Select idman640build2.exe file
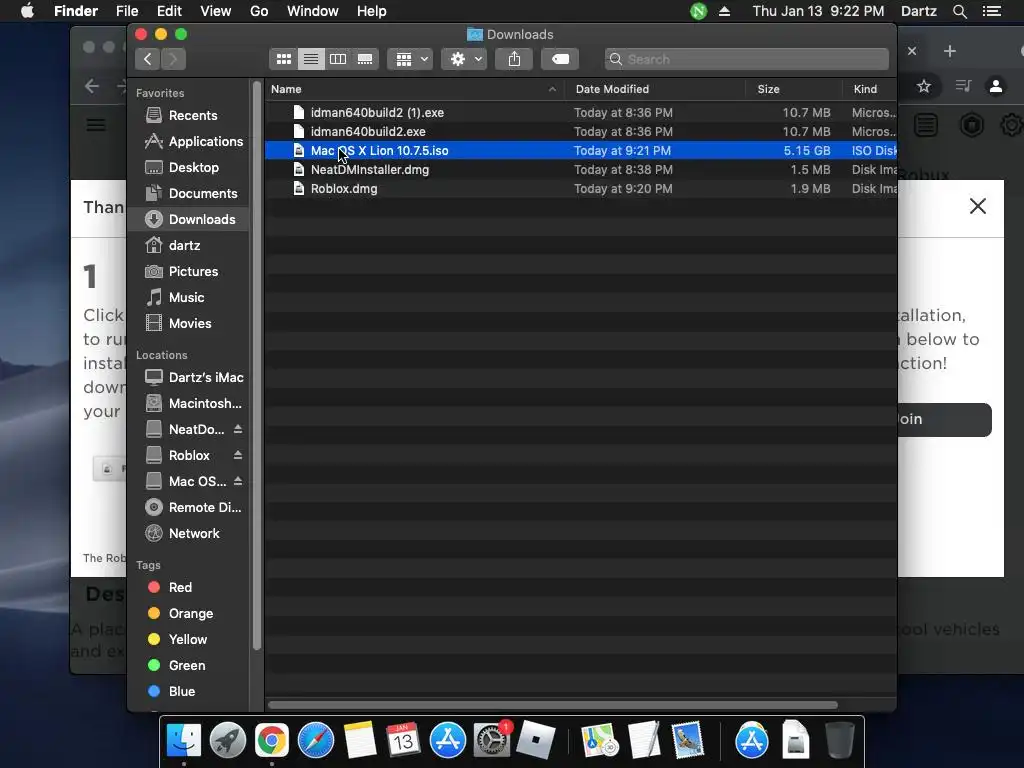Viewport: 1024px width, 768px height. click(581, 131)
